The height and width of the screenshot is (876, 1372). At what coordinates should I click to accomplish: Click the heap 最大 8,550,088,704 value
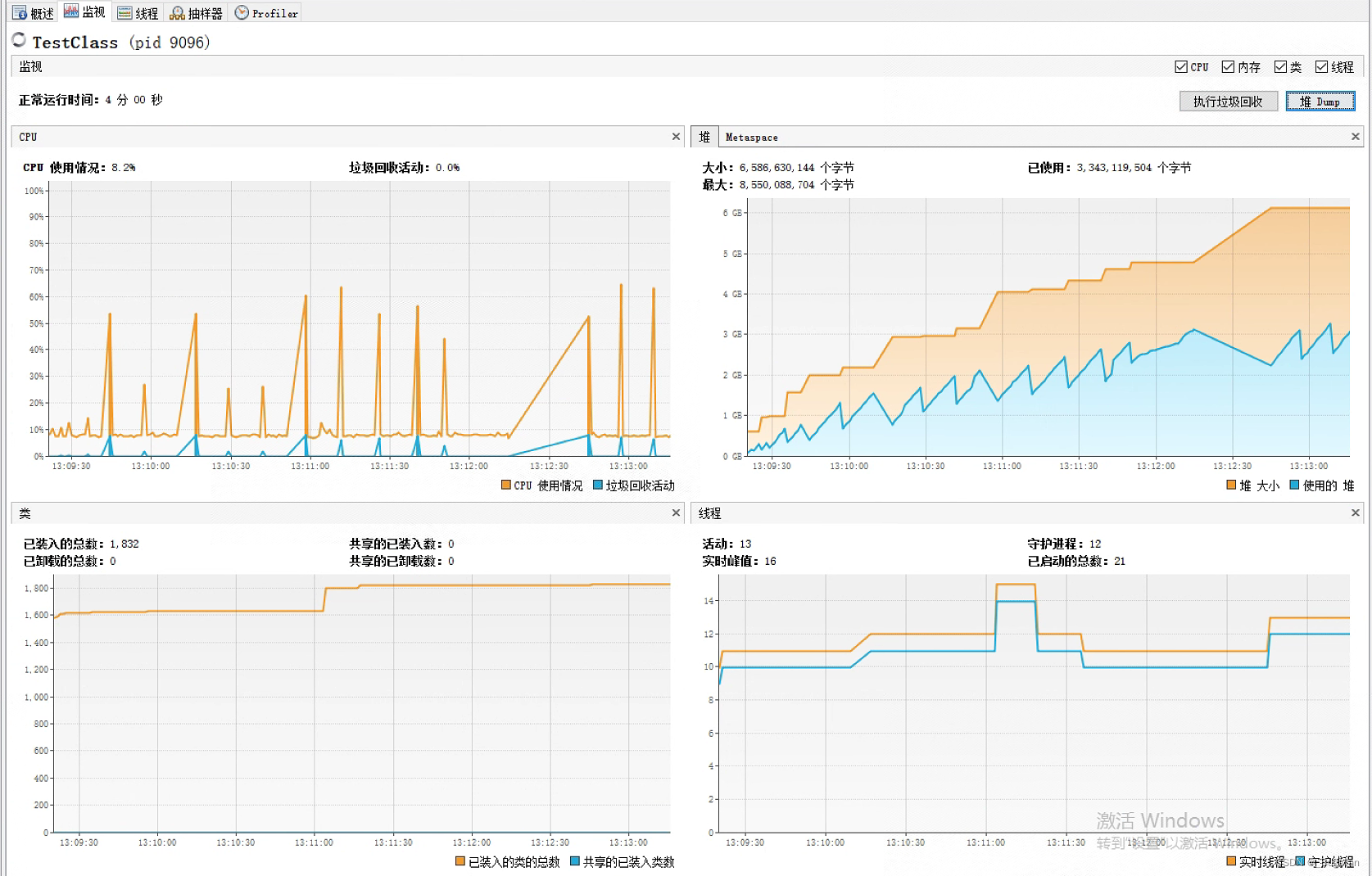(777, 184)
